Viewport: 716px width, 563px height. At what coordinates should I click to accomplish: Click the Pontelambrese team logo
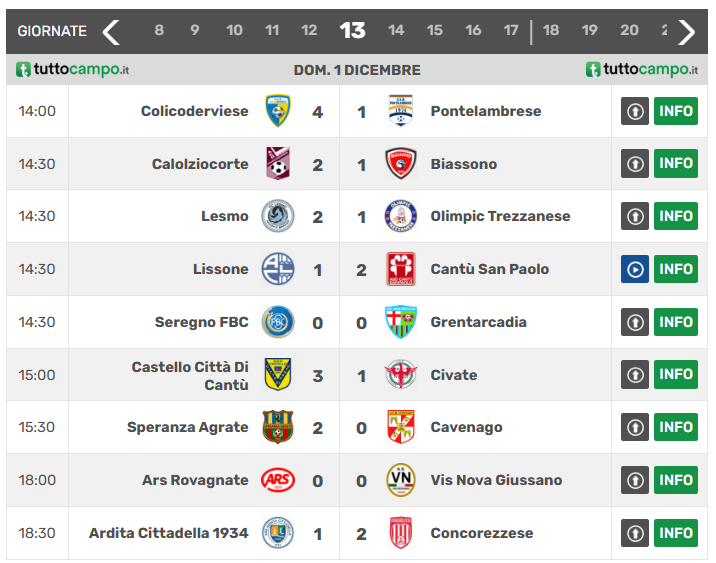pyautogui.click(x=401, y=111)
